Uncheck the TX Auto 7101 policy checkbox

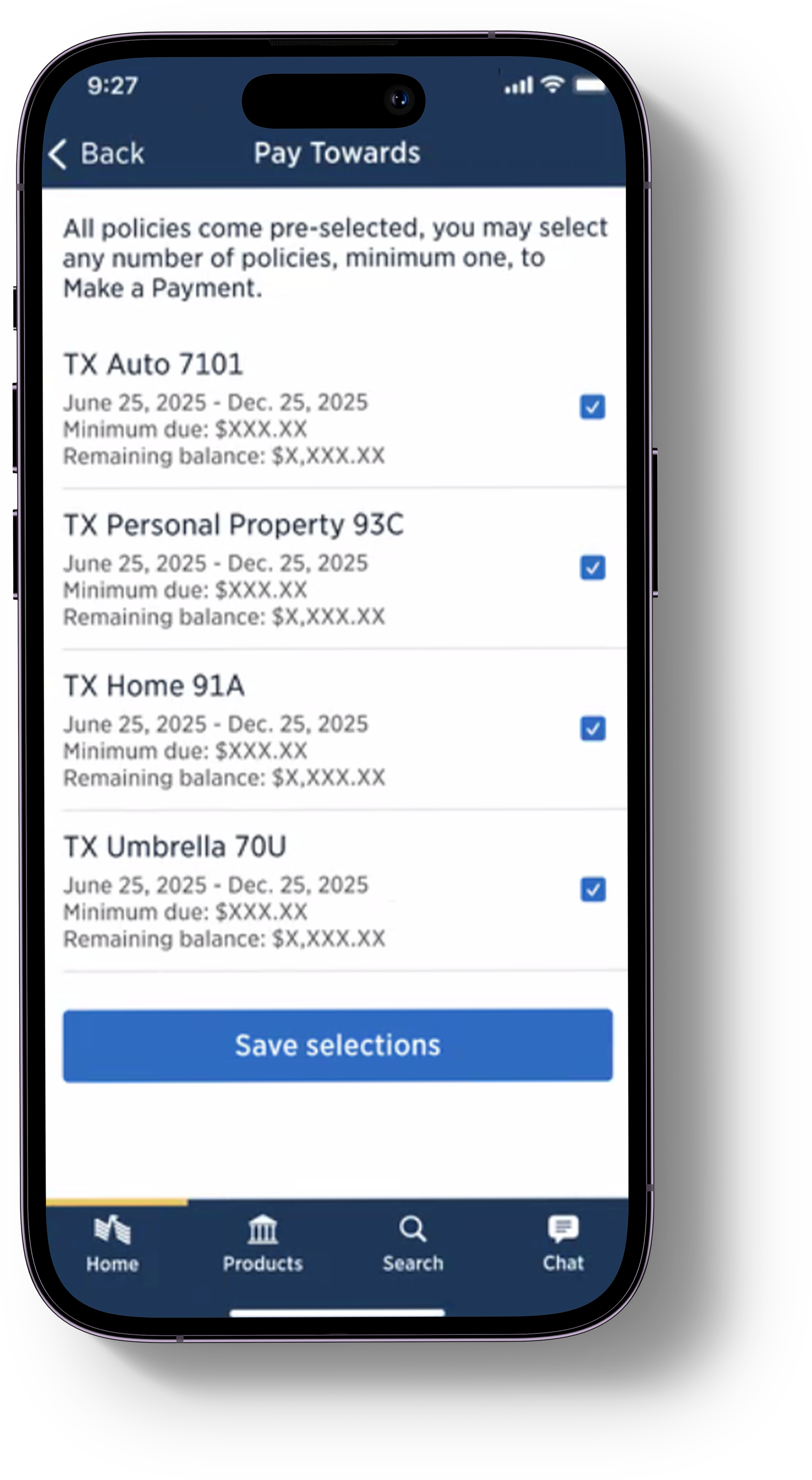pyautogui.click(x=592, y=407)
